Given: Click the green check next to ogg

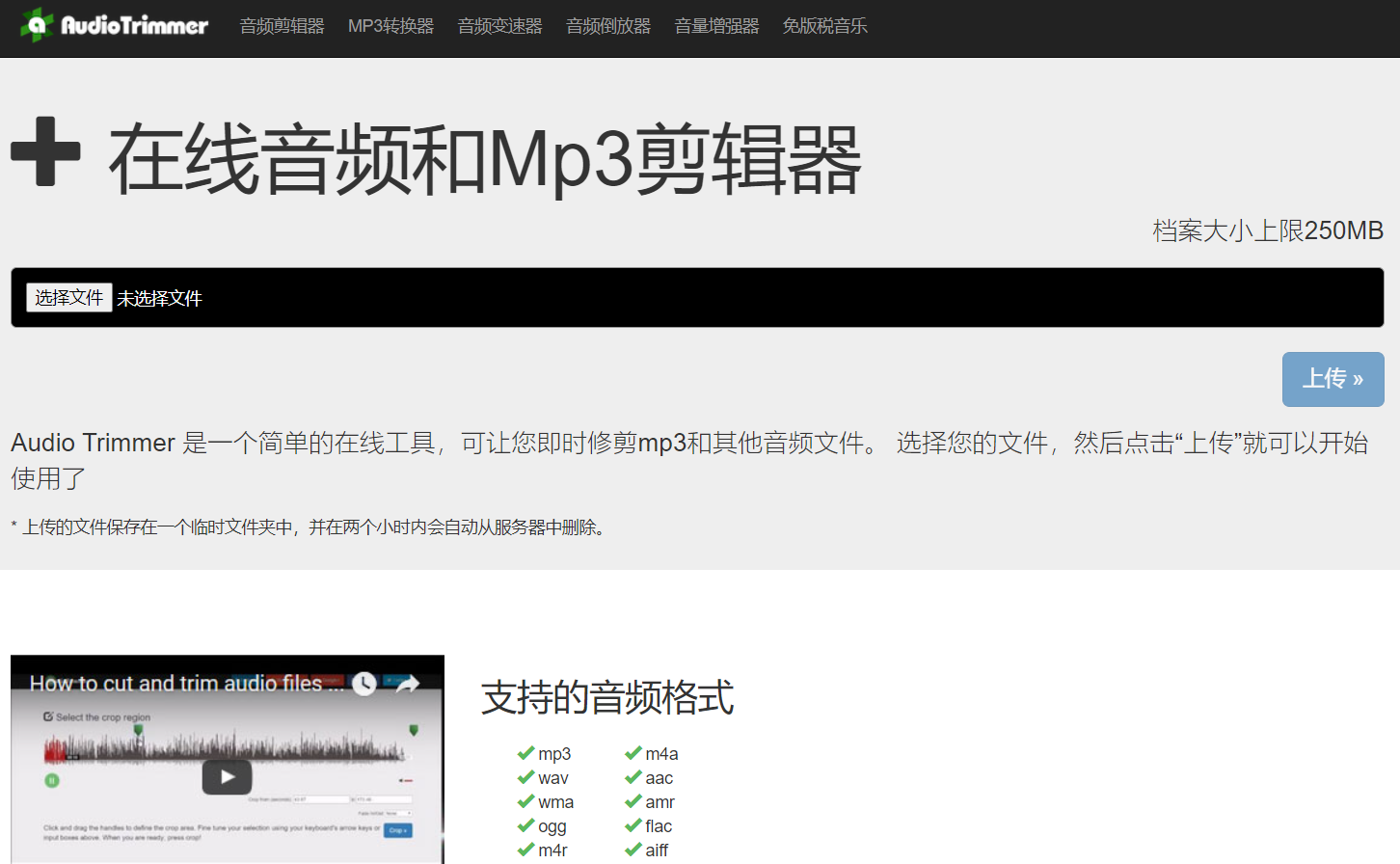Looking at the screenshot, I should click(x=525, y=825).
